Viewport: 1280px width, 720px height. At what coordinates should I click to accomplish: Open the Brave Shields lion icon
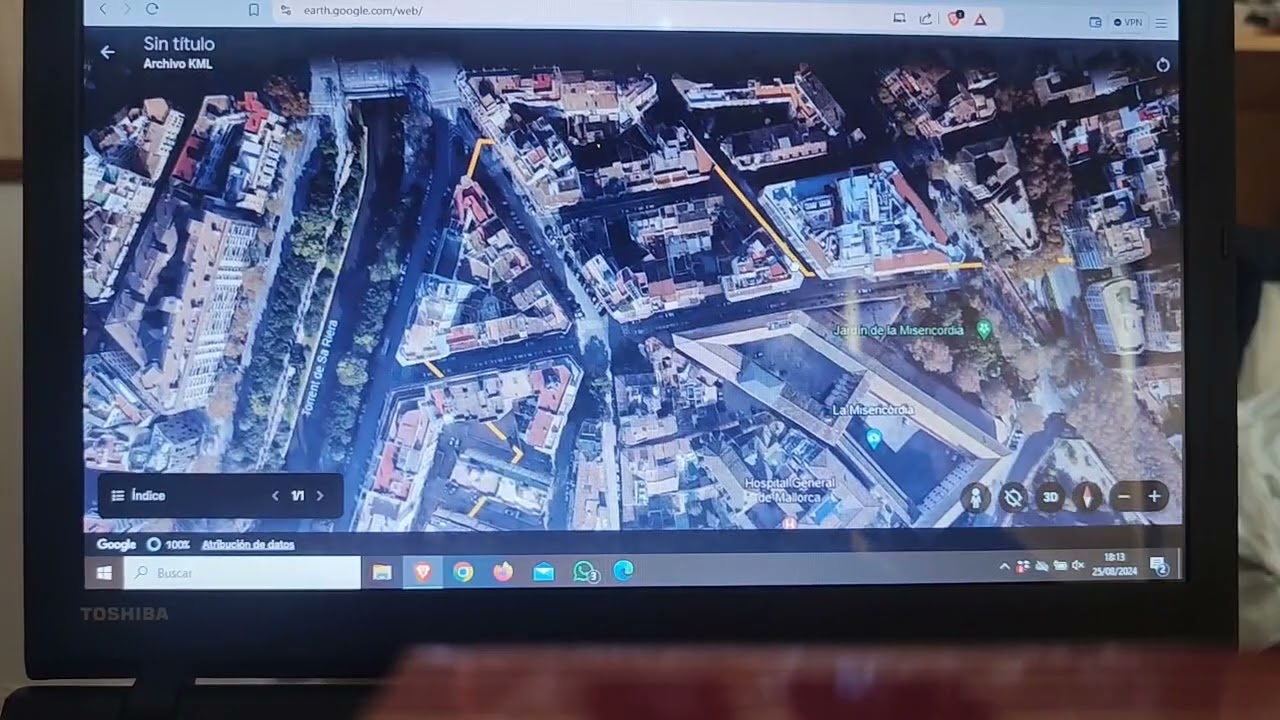[x=954, y=18]
